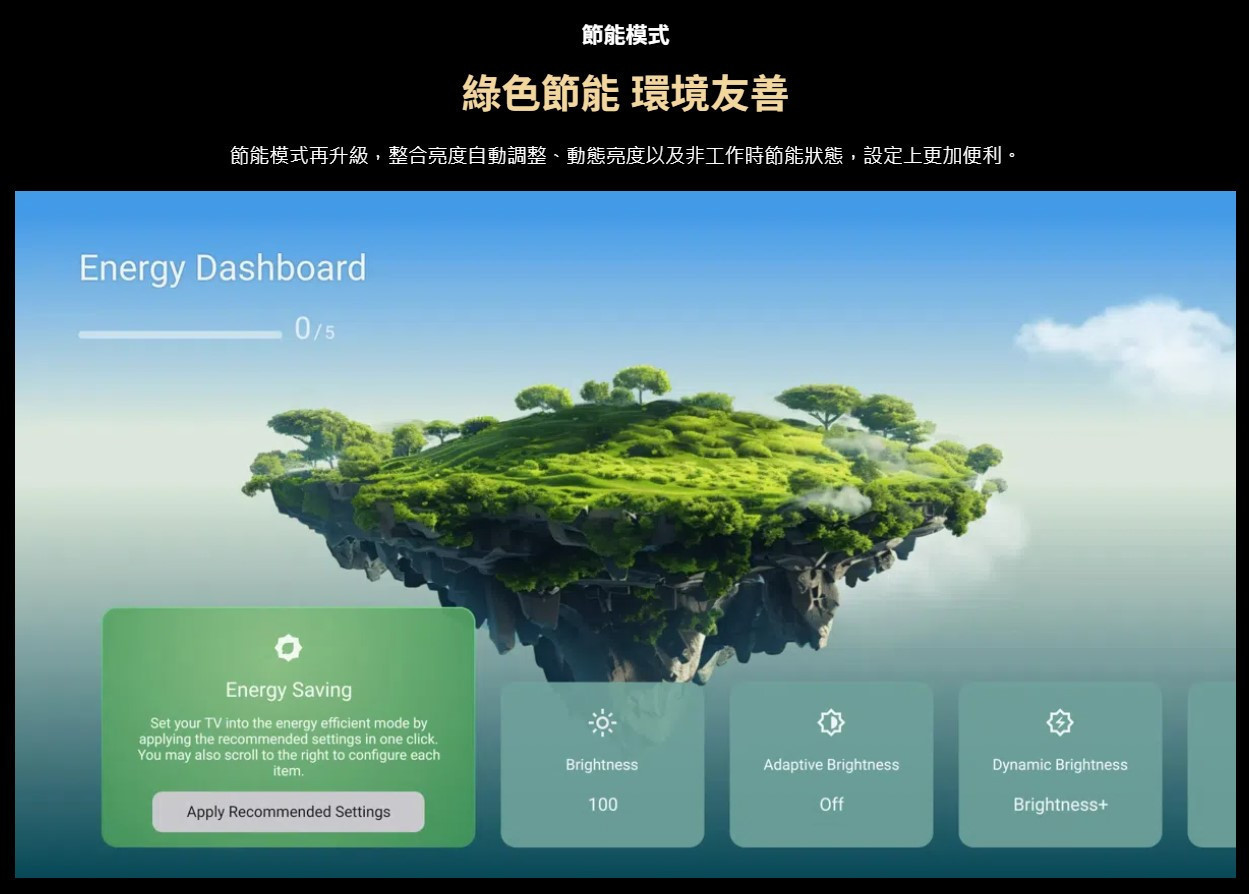This screenshot has height=894, width=1249.
Task: Click the Energy Saving description paragraph
Action: [288, 747]
